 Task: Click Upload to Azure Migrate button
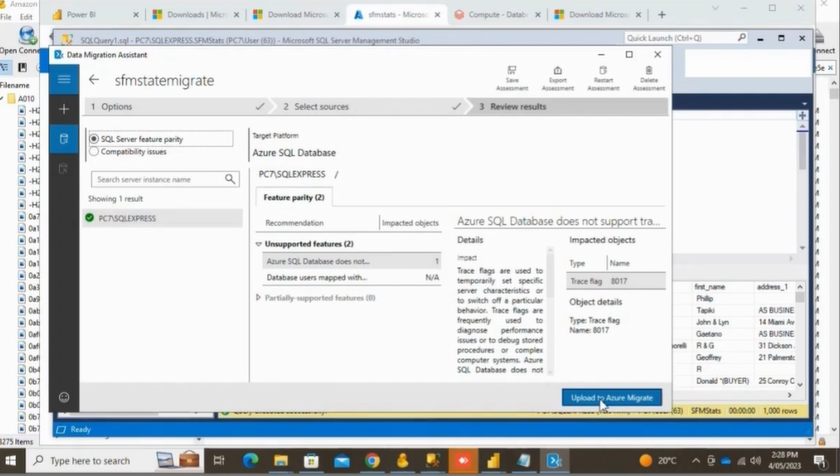tap(612, 397)
